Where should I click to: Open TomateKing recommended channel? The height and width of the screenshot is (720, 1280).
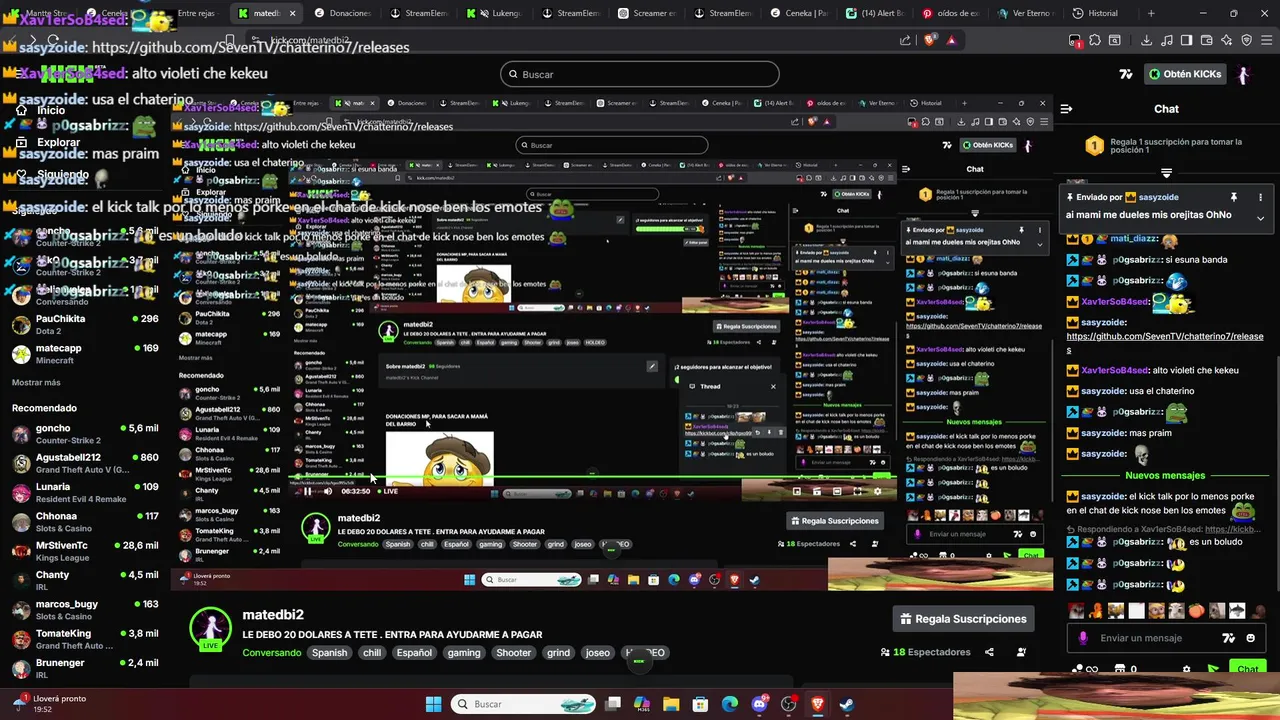pos(85,639)
